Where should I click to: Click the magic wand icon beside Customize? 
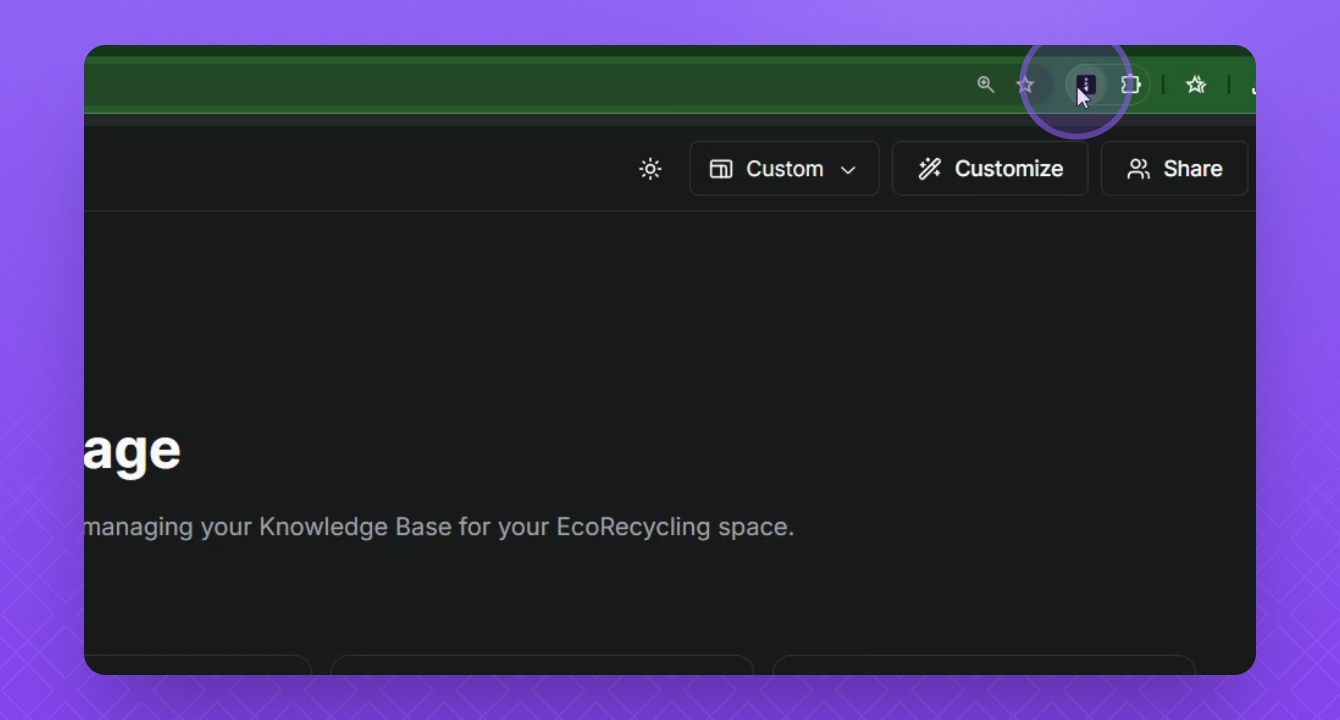930,169
